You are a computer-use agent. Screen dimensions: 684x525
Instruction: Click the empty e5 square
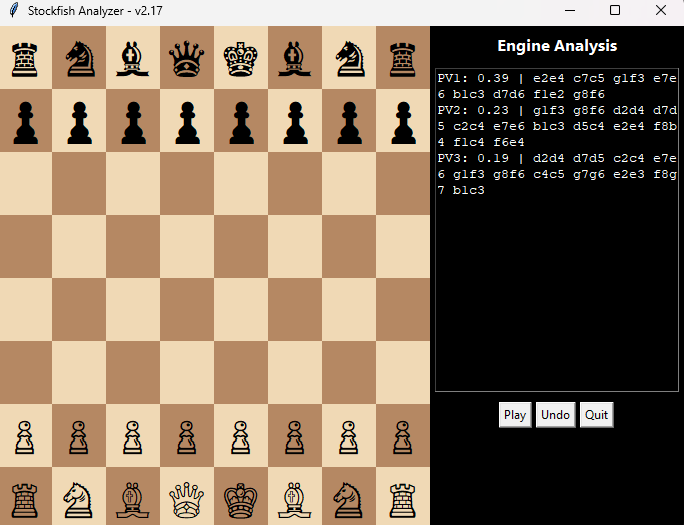coord(241,246)
